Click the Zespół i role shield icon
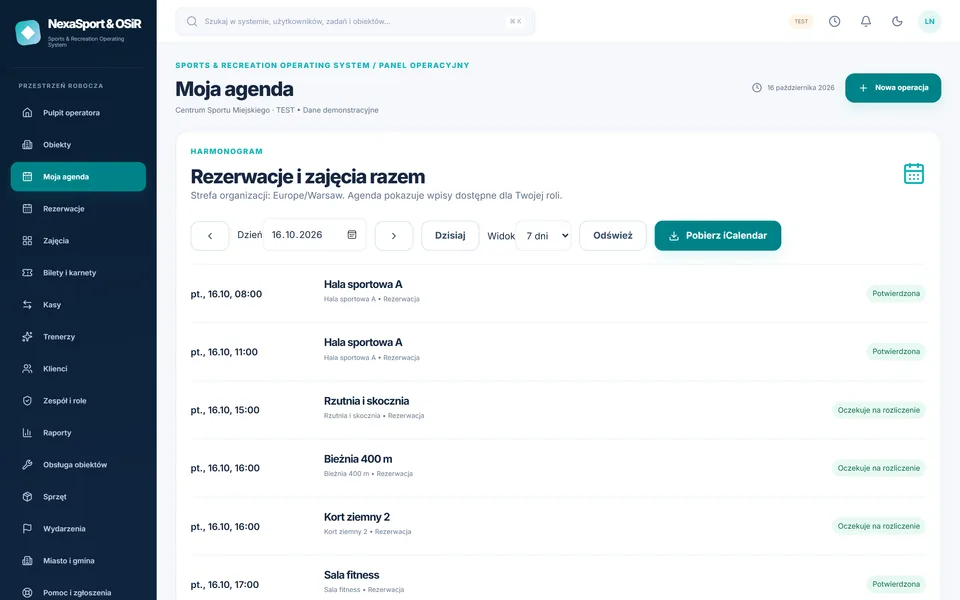 [x=27, y=400]
